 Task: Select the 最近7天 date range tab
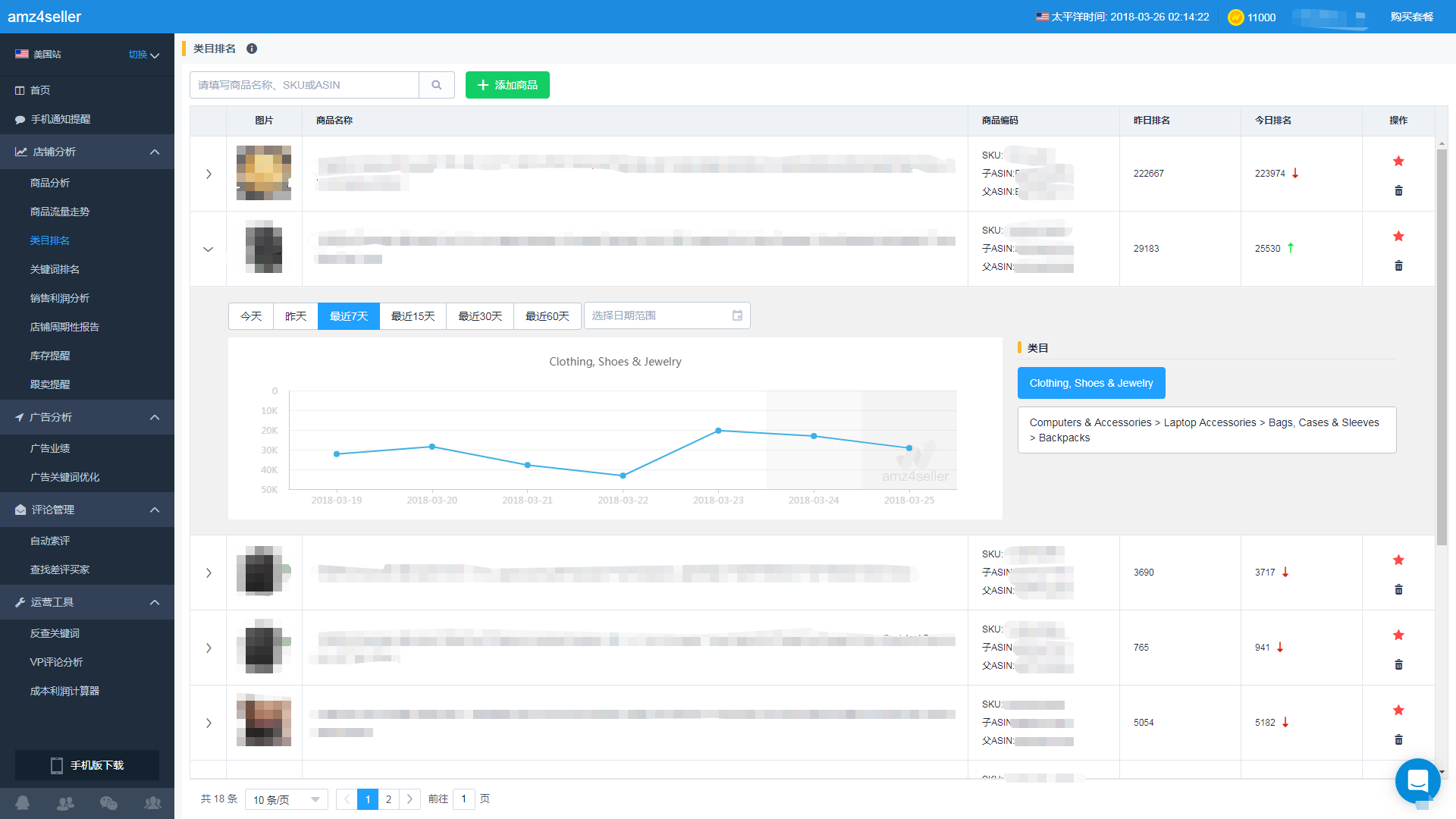349,315
